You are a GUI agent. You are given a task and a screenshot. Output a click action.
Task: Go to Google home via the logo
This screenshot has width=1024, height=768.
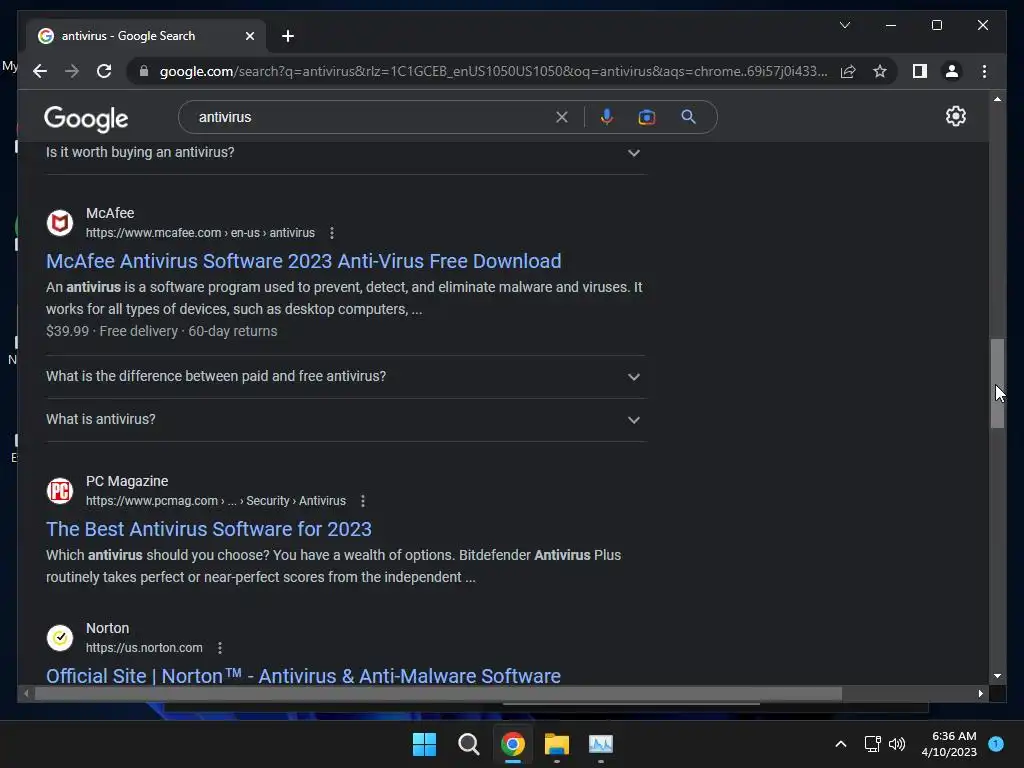86,118
